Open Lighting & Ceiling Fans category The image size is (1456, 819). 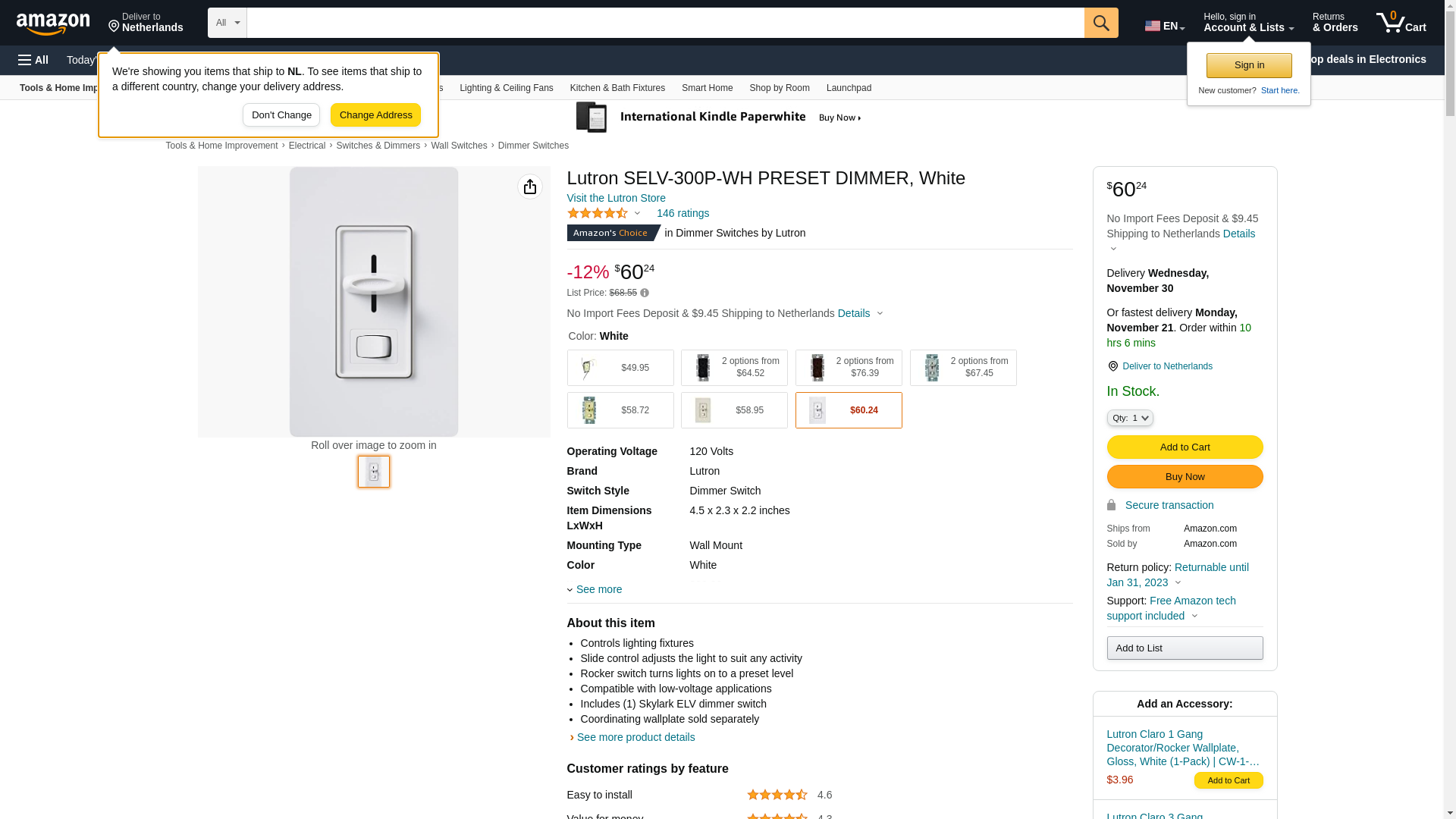(506, 88)
